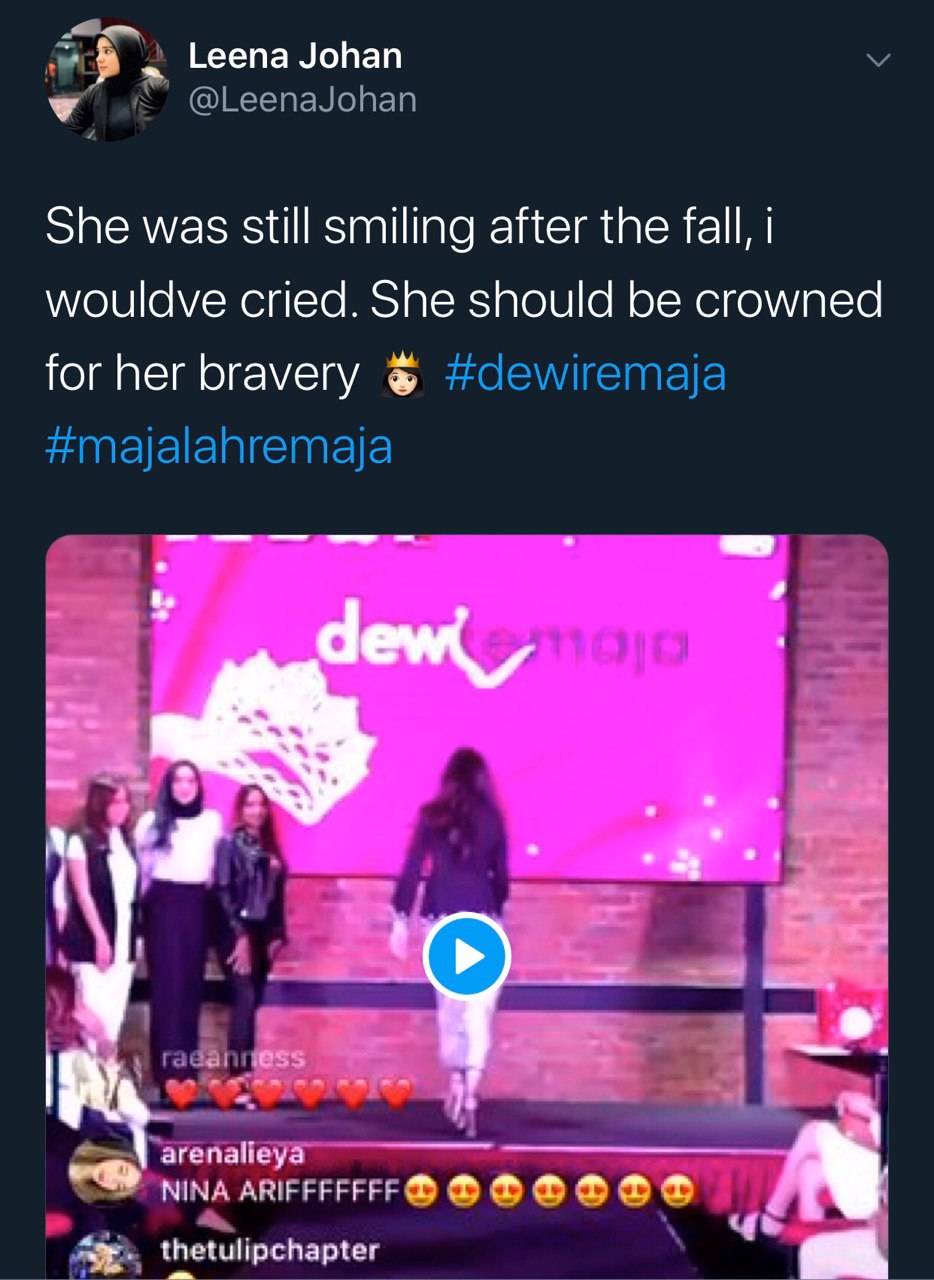This screenshot has height=1280, width=934.
Task: Tap arenalieya's commenter avatar
Action: point(104,1174)
